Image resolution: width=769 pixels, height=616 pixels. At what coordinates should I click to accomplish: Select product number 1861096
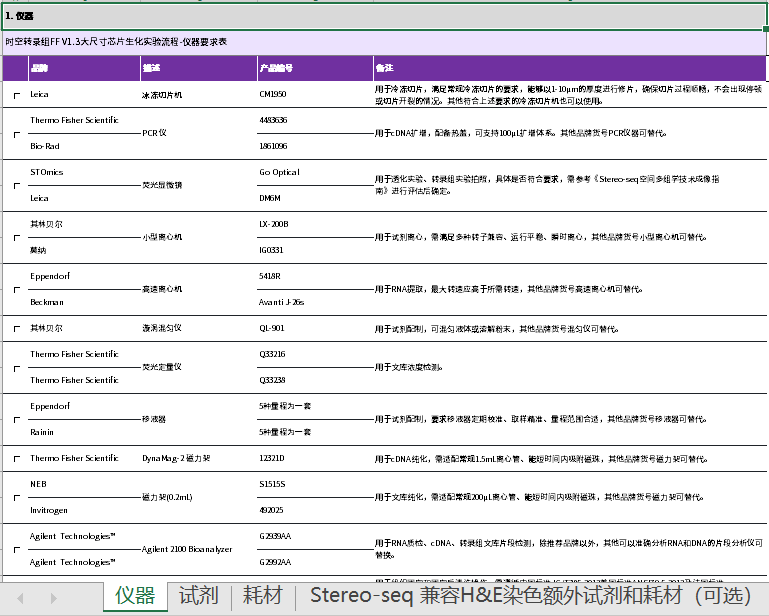315,146
